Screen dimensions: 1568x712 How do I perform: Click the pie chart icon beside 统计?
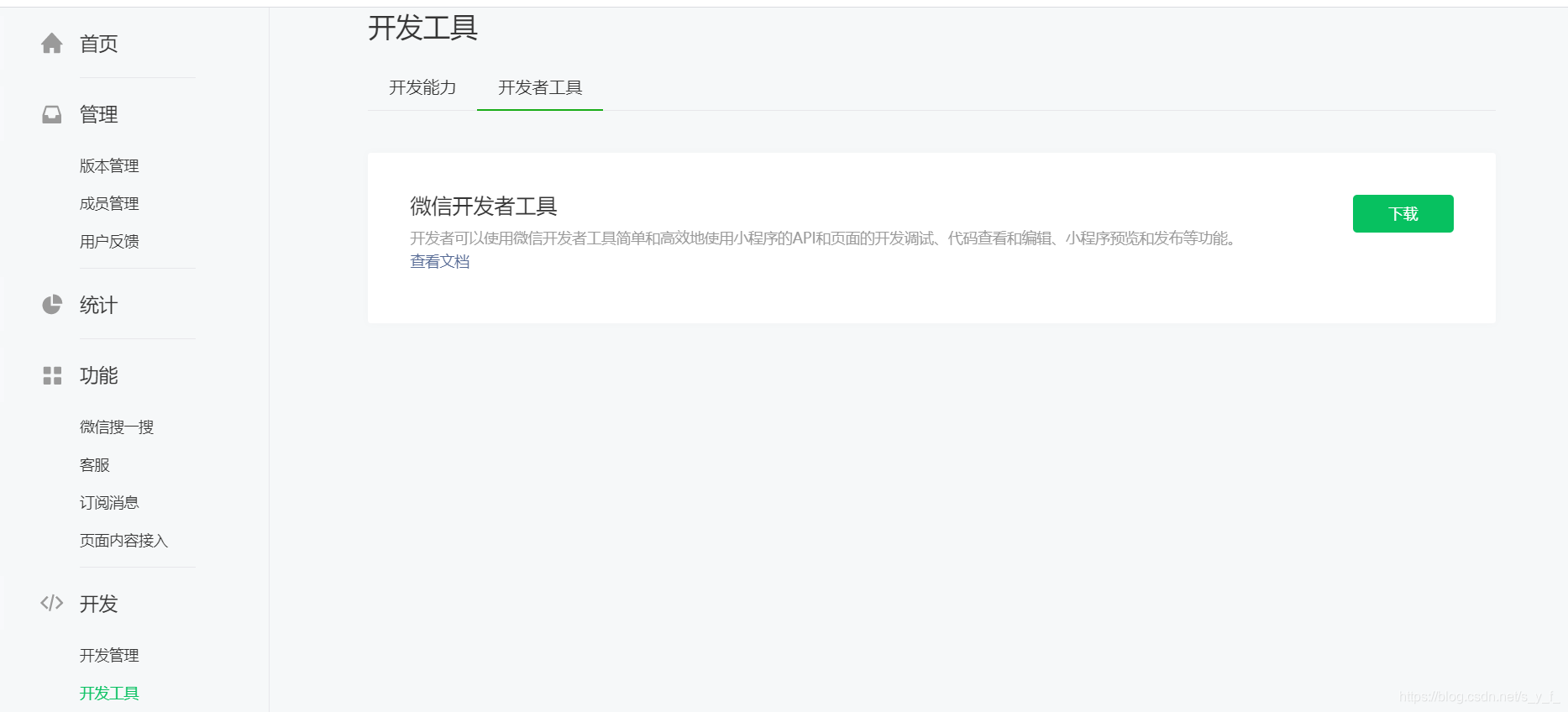pos(52,305)
